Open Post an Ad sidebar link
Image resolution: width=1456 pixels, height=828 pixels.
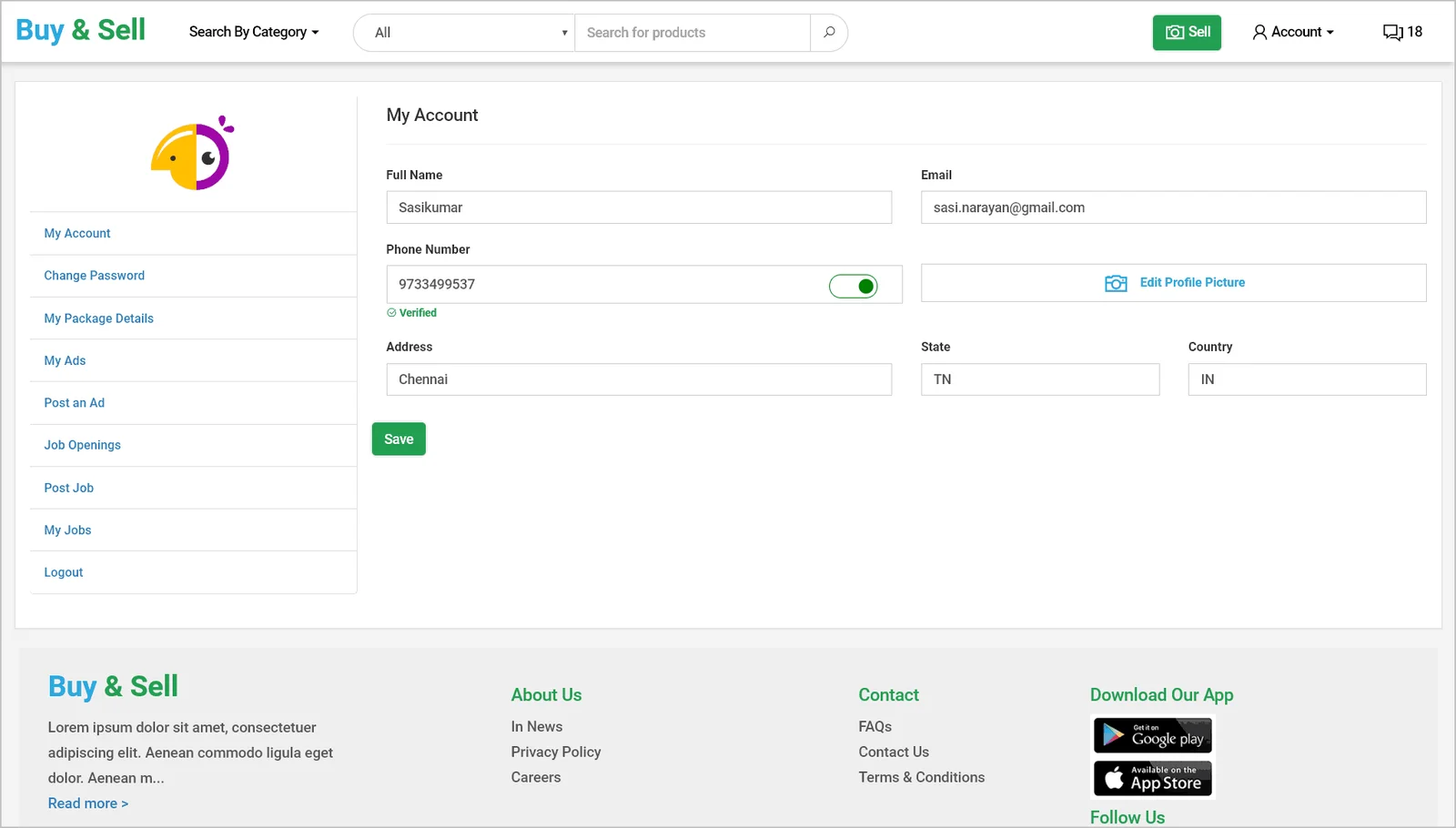pos(75,403)
